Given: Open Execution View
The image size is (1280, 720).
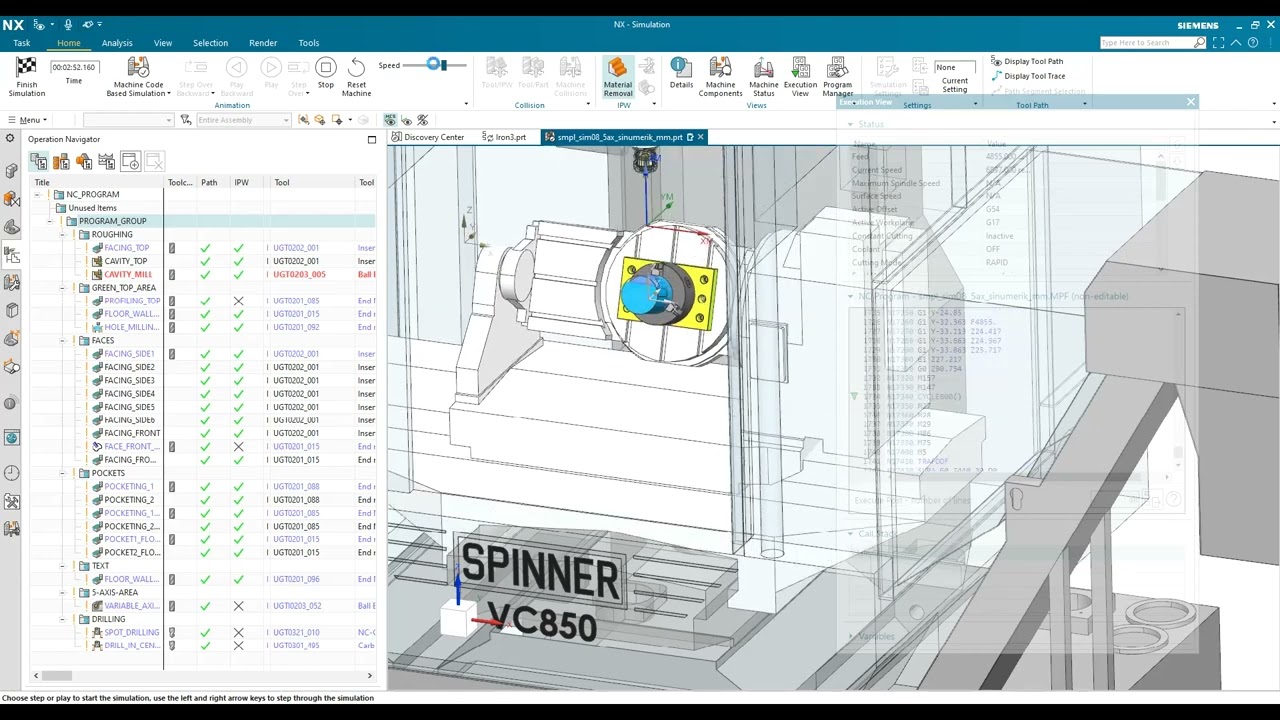Looking at the screenshot, I should (x=800, y=74).
